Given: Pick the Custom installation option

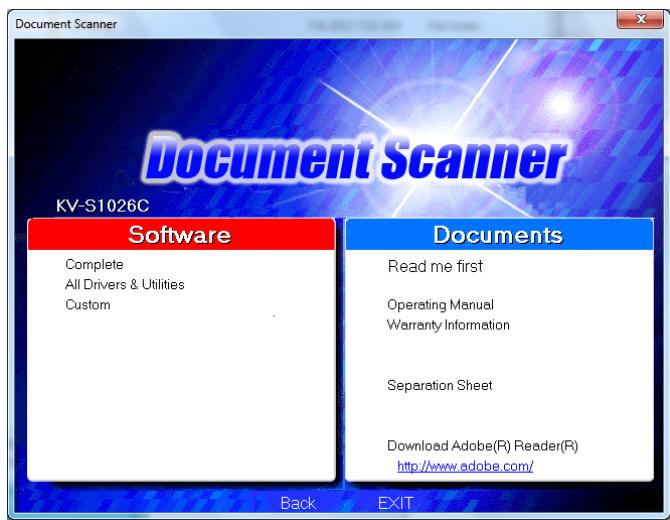Looking at the screenshot, I should pyautogui.click(x=88, y=305).
